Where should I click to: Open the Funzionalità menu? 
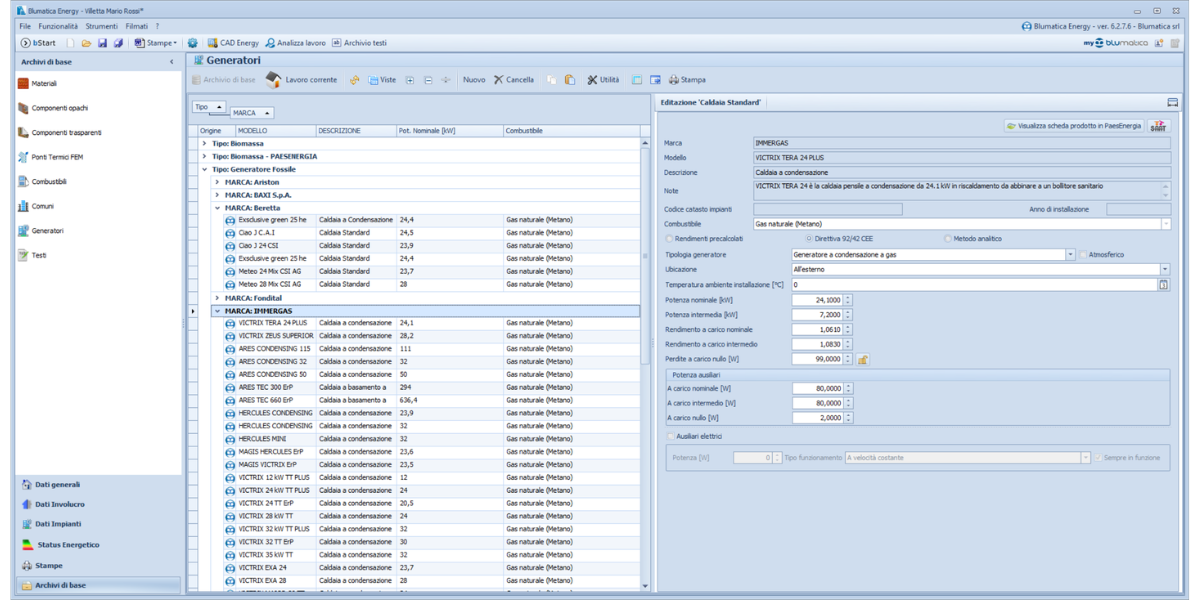[x=58, y=25]
